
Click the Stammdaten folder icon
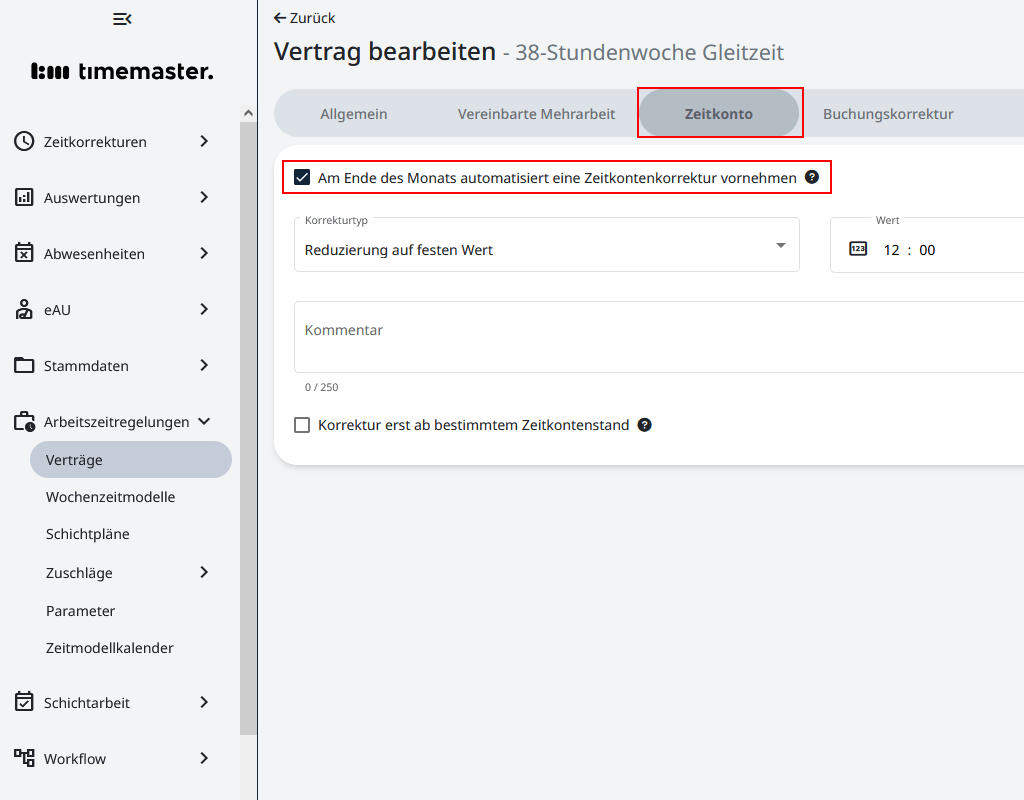click(24, 366)
